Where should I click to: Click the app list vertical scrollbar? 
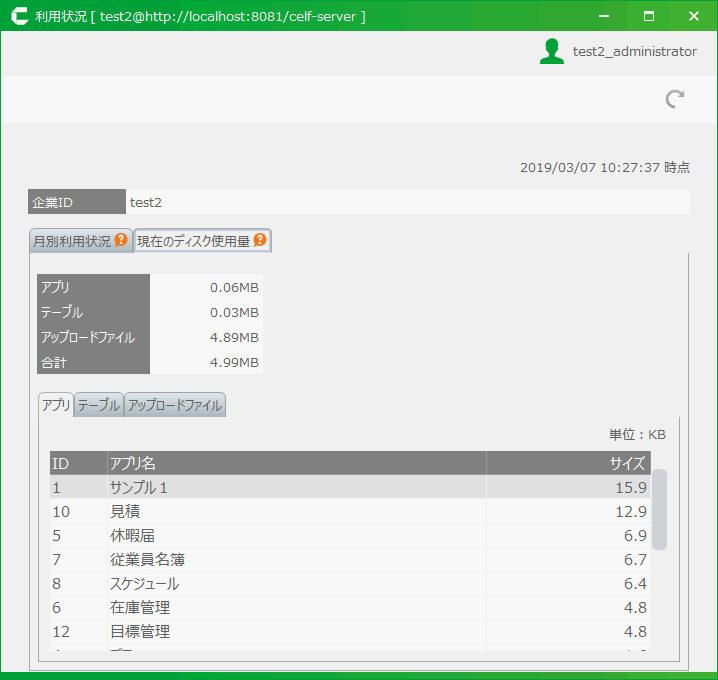[660, 509]
